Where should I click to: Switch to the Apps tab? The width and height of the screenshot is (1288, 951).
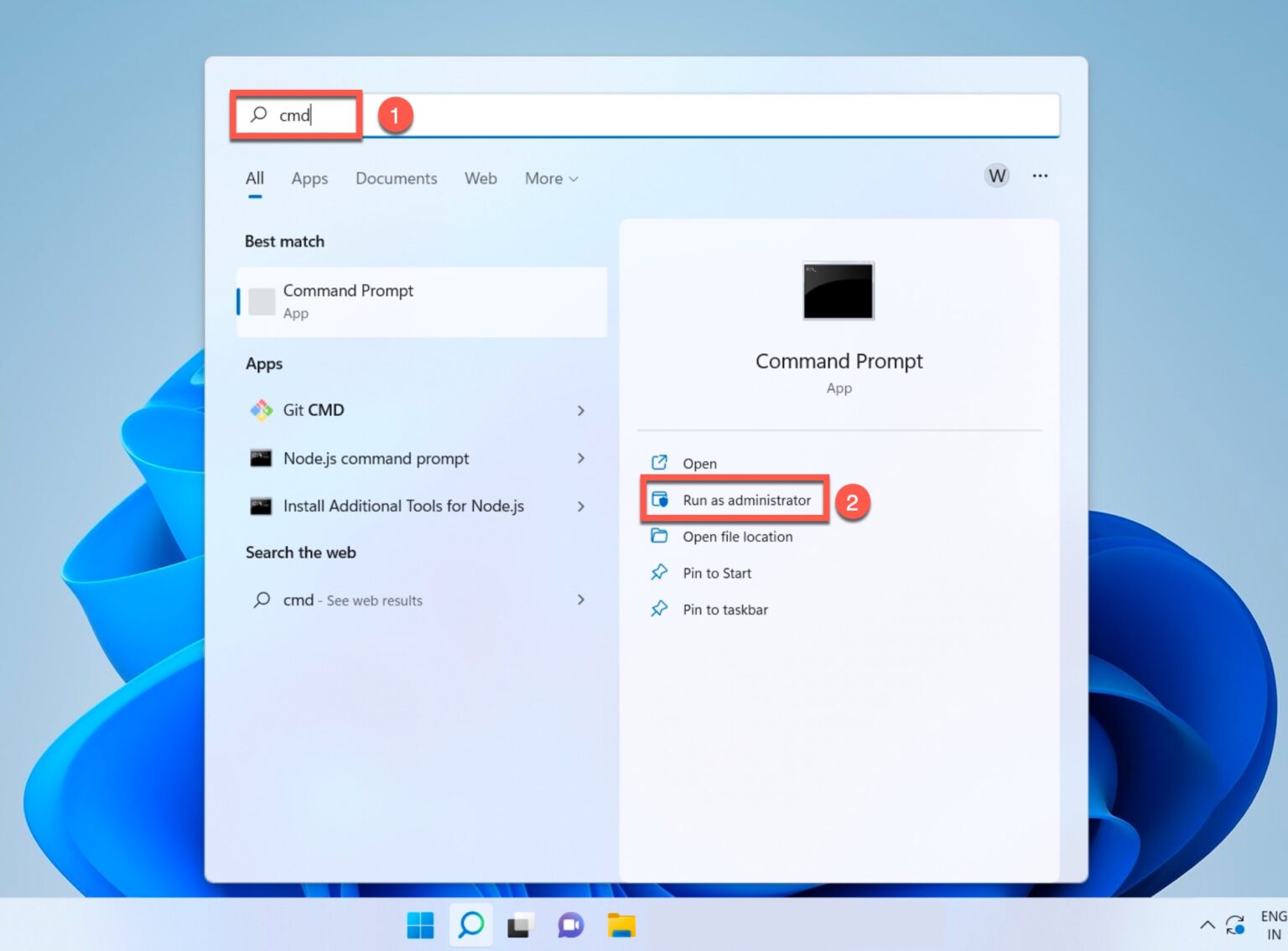tap(309, 179)
